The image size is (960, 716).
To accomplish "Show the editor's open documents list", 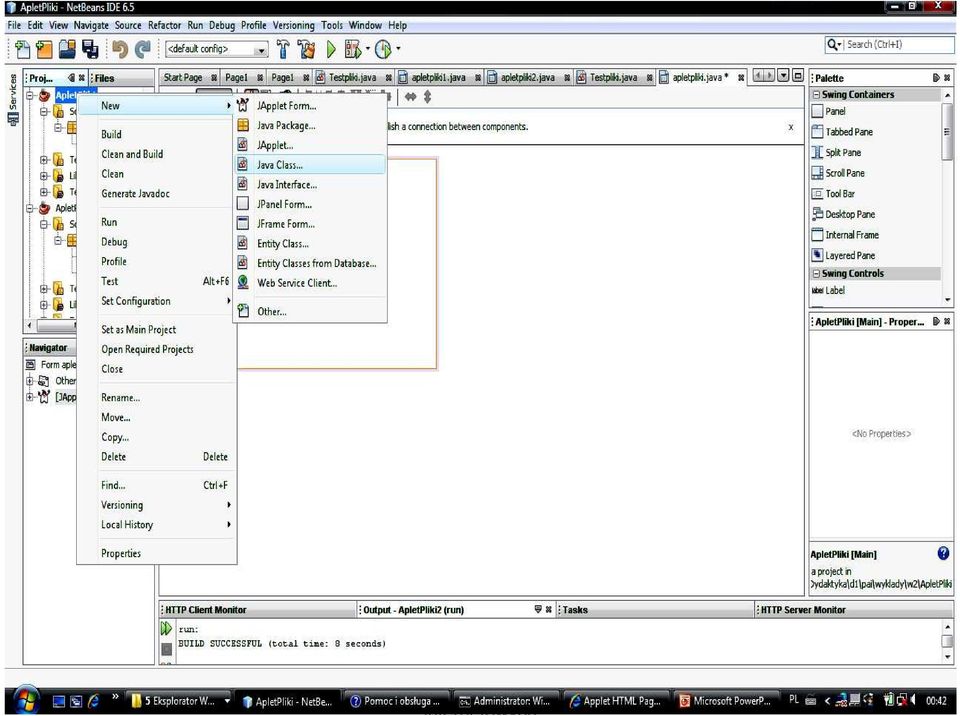I will click(783, 75).
